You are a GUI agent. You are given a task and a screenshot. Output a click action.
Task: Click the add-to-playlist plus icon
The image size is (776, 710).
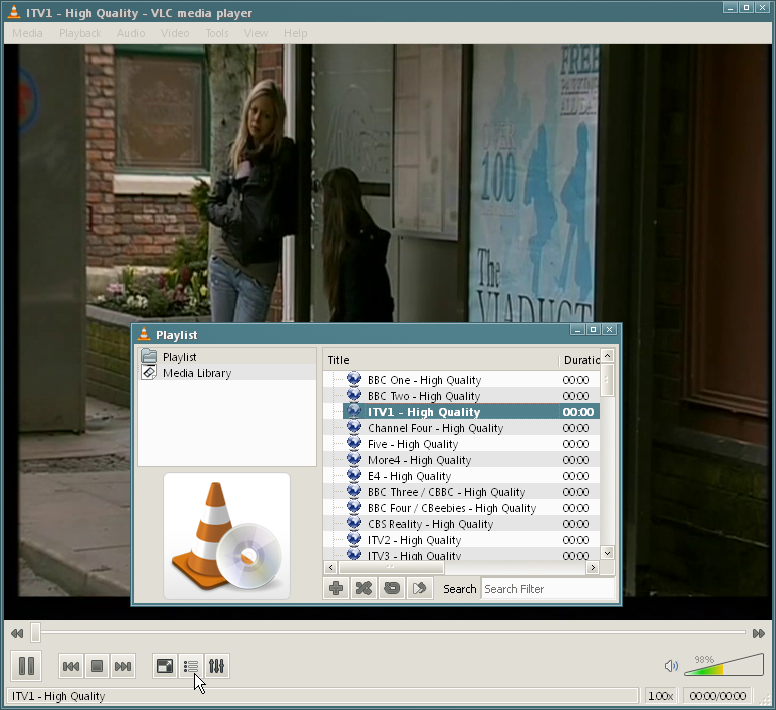(336, 588)
